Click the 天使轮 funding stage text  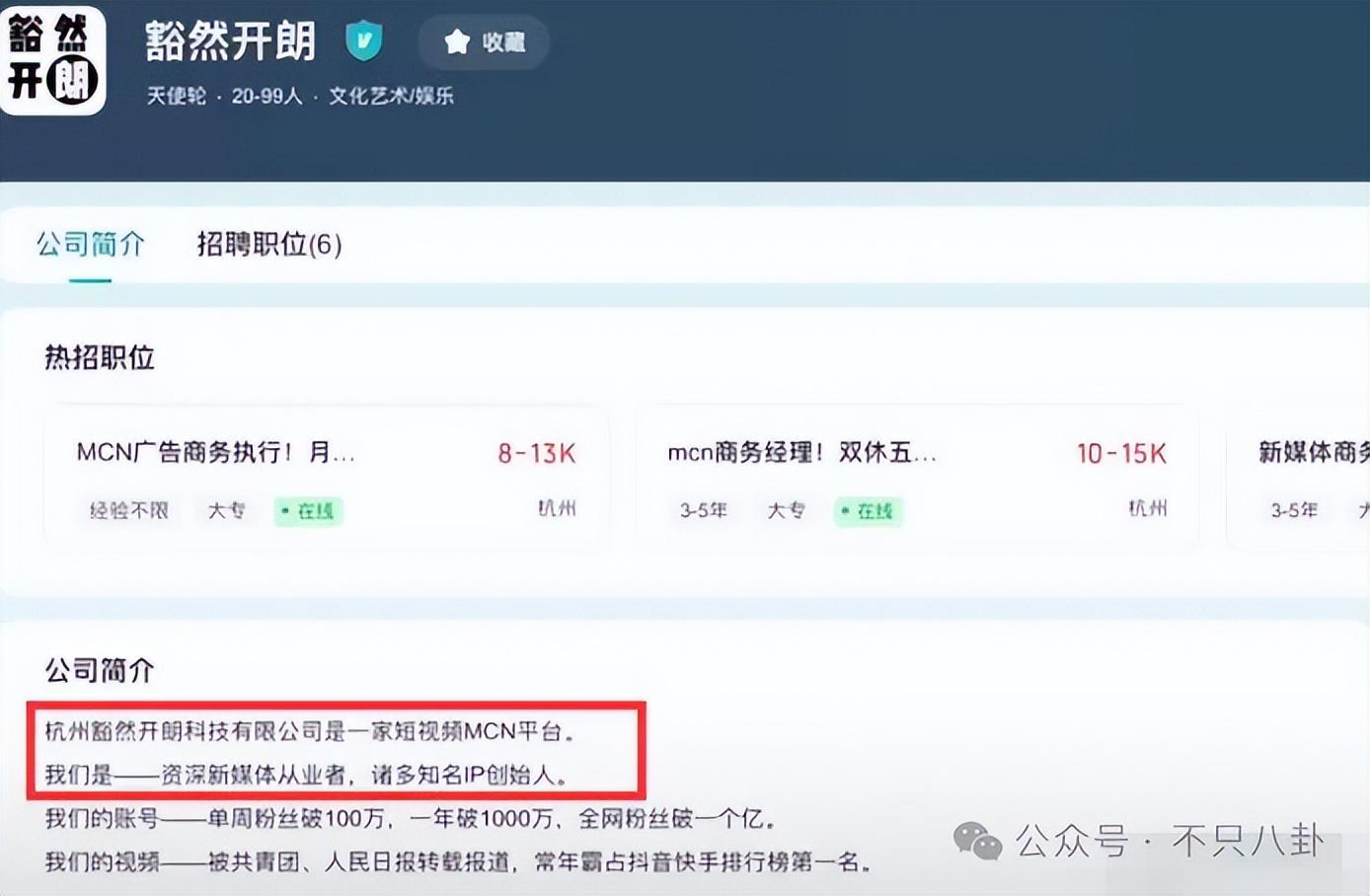[177, 96]
